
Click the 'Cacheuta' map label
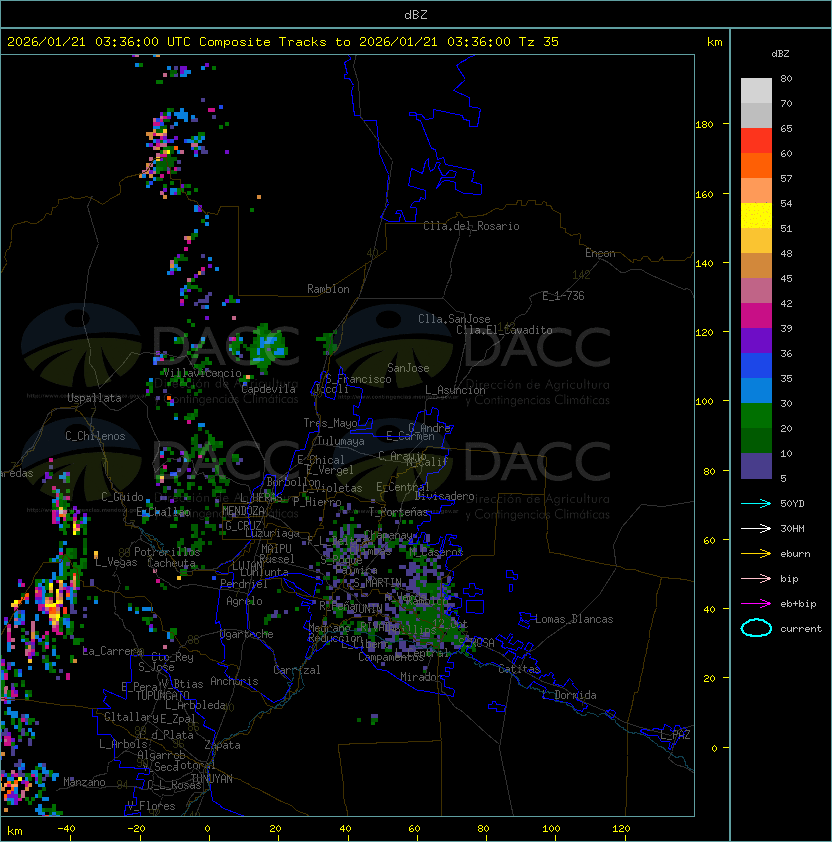point(171,563)
